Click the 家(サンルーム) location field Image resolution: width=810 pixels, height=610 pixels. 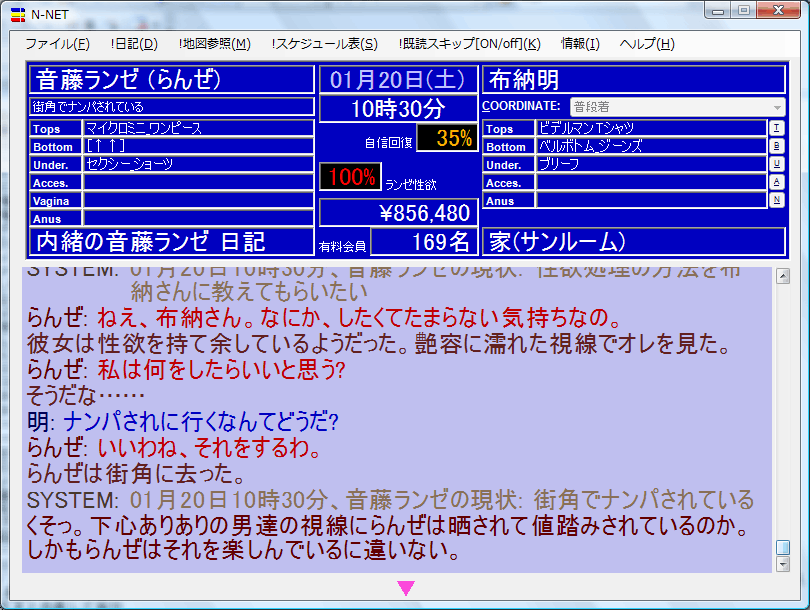click(x=633, y=241)
